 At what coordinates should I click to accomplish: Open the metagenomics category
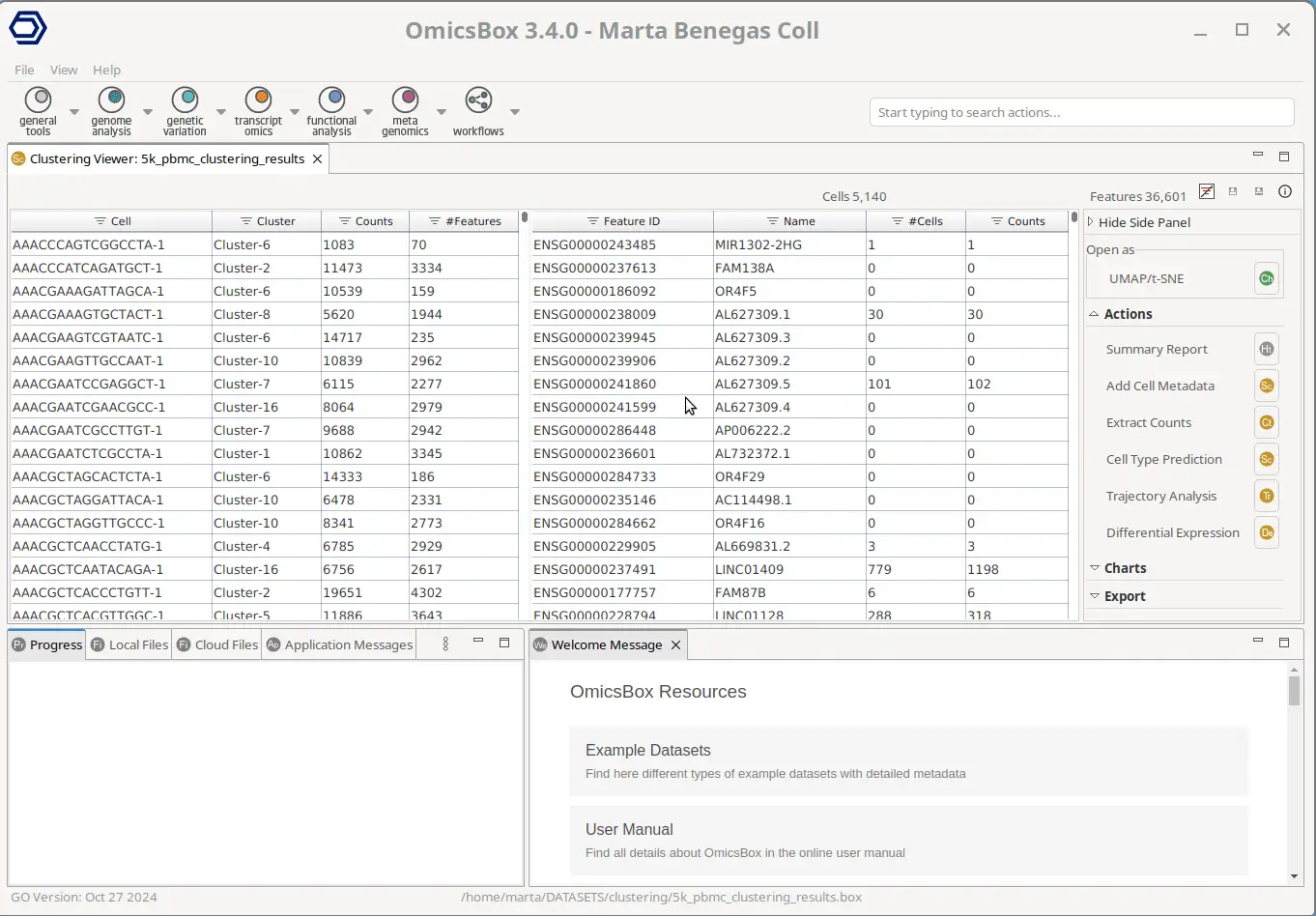(x=405, y=111)
